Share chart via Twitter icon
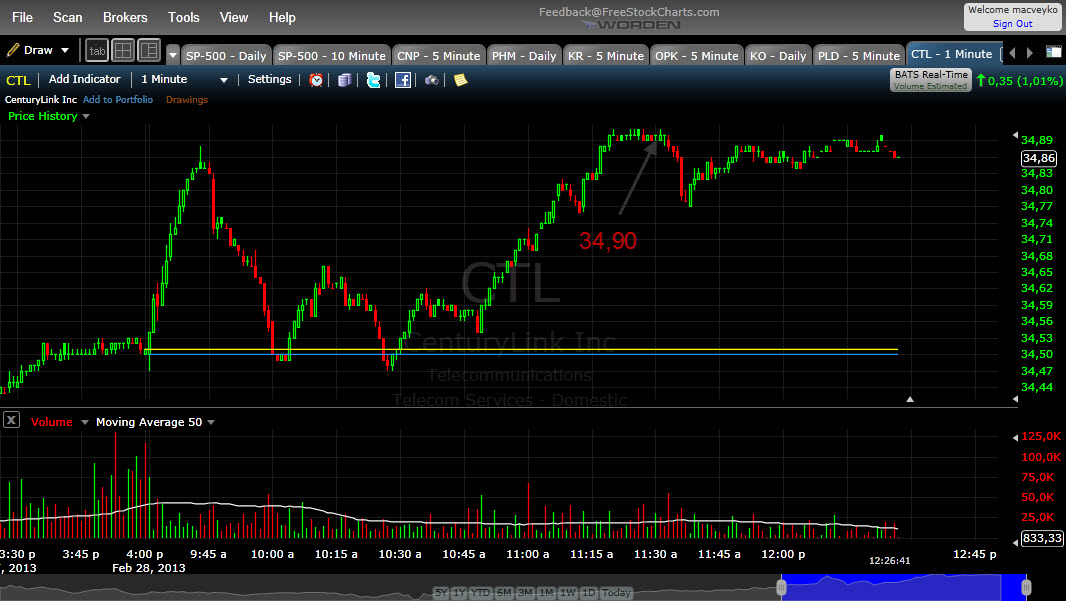The width and height of the screenshot is (1066, 601). point(373,80)
